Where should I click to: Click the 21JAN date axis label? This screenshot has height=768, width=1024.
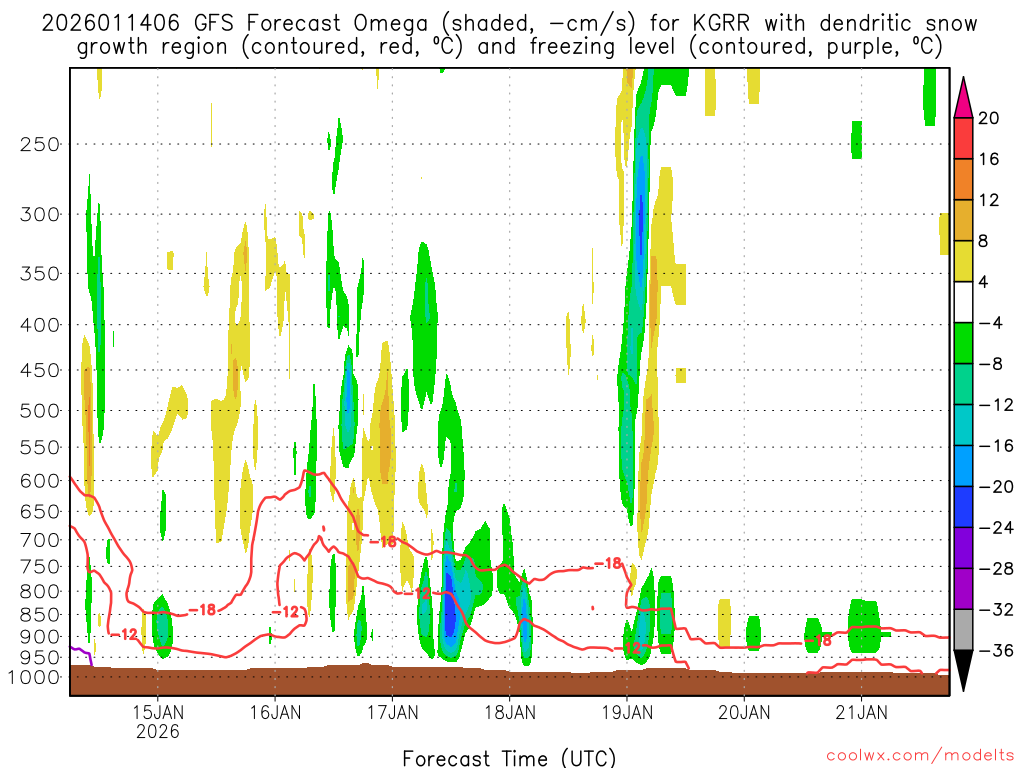tap(861, 712)
